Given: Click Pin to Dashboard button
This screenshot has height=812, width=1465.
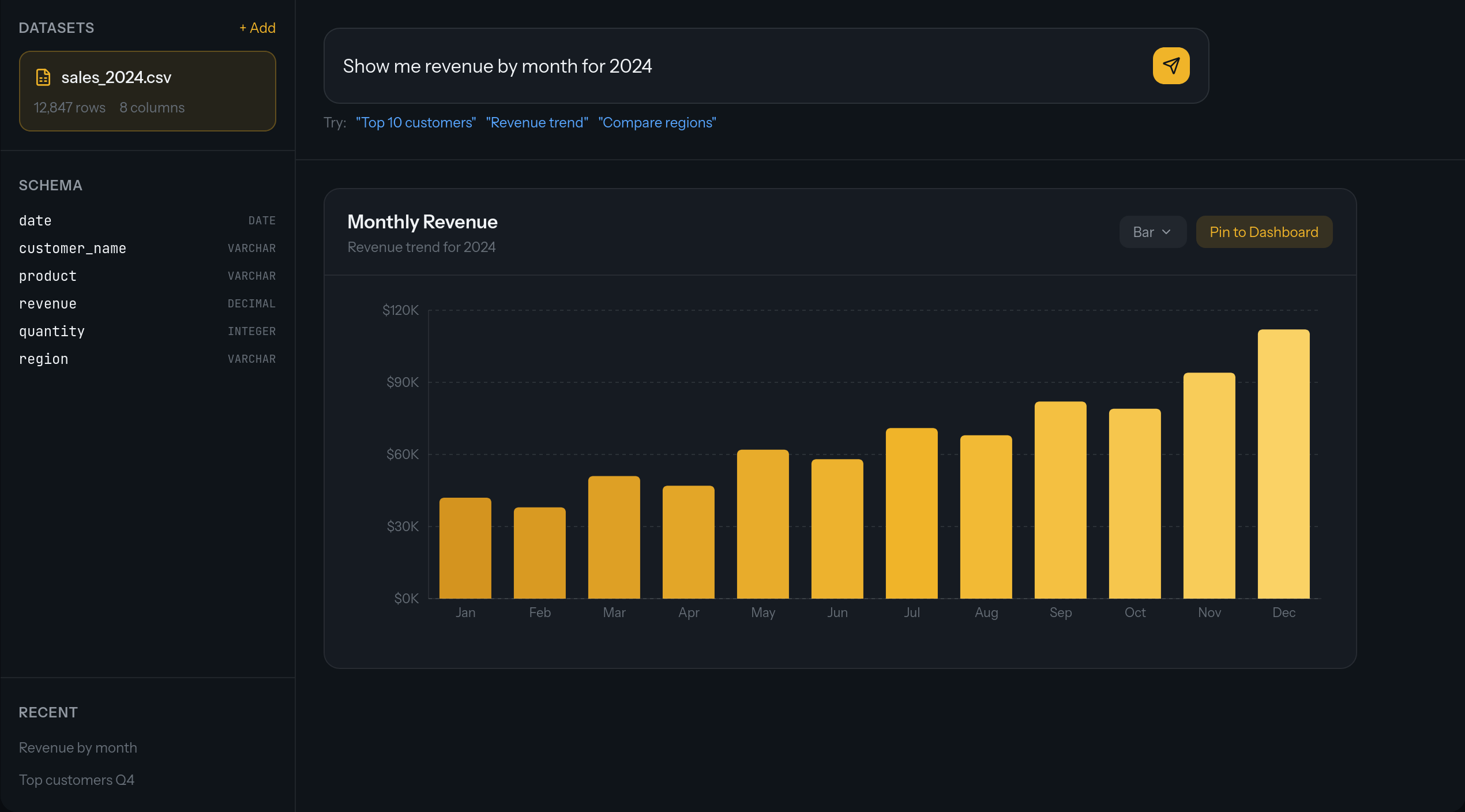Looking at the screenshot, I should click(x=1264, y=232).
